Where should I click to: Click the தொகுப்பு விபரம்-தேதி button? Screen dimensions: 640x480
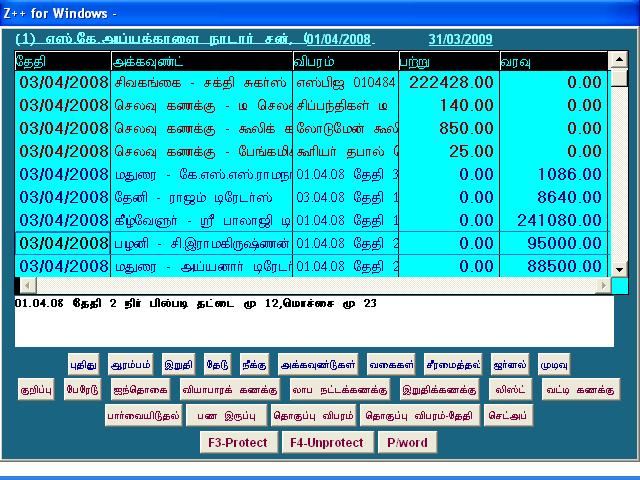(x=420, y=416)
